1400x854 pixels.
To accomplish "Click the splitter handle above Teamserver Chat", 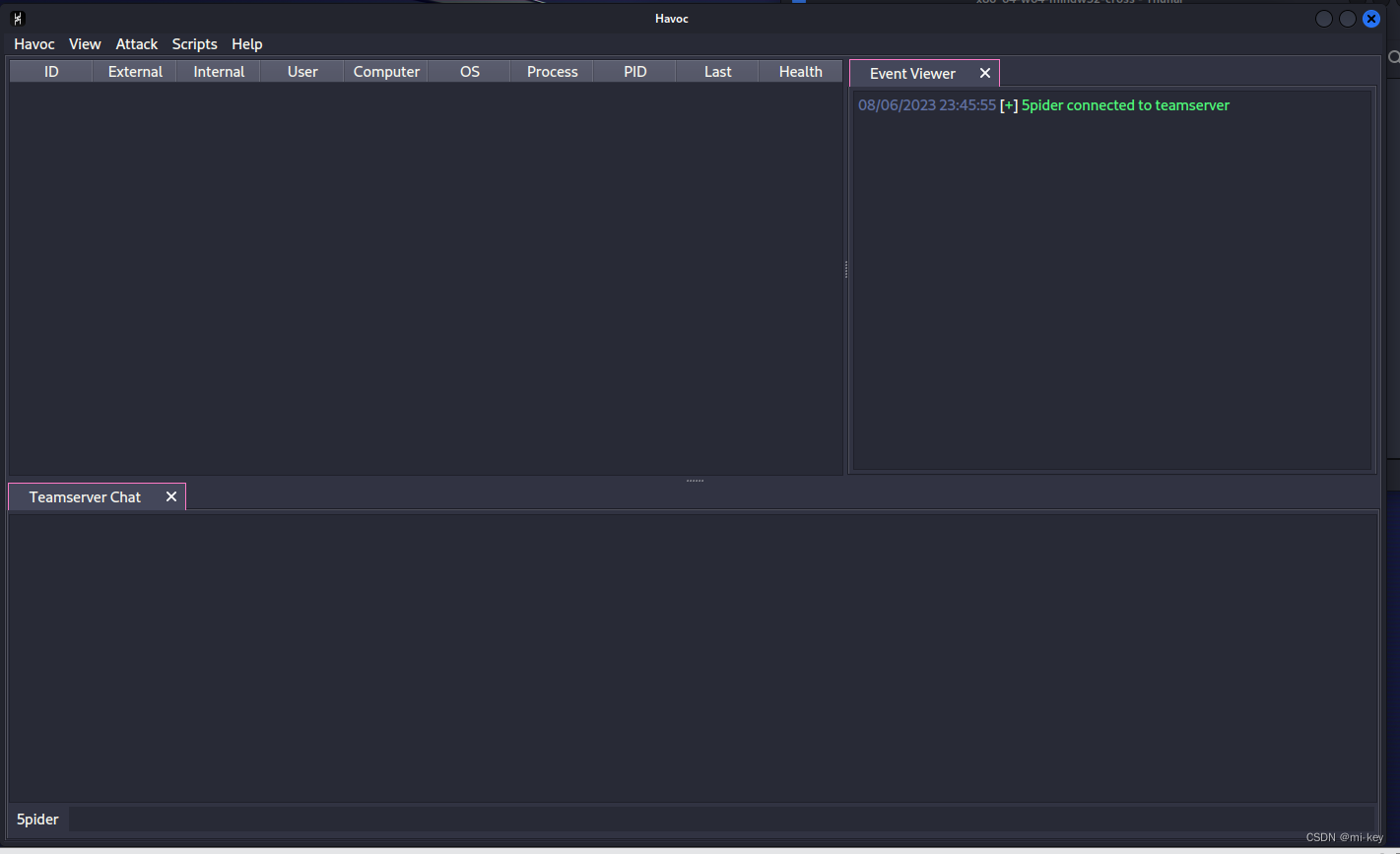I will click(696, 481).
